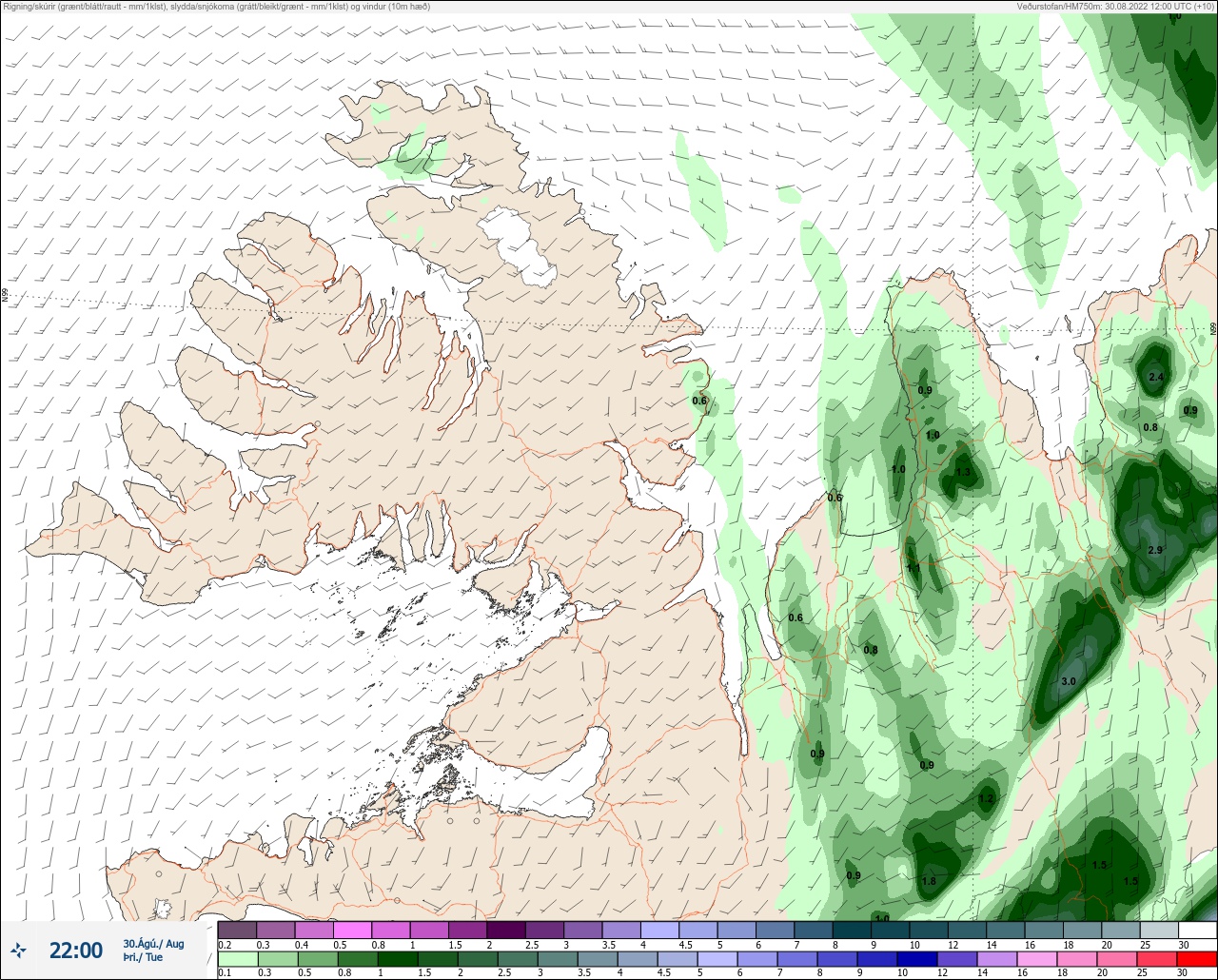Pick the bright pink swatch labeled 0.5 in upper row

point(352,930)
